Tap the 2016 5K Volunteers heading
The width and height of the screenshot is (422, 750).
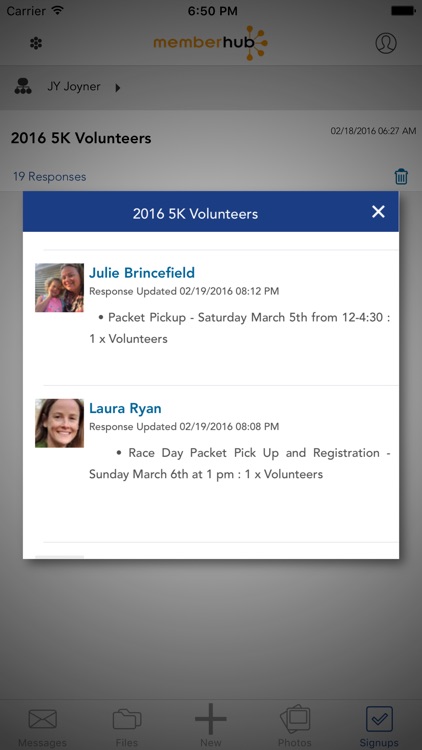81,138
